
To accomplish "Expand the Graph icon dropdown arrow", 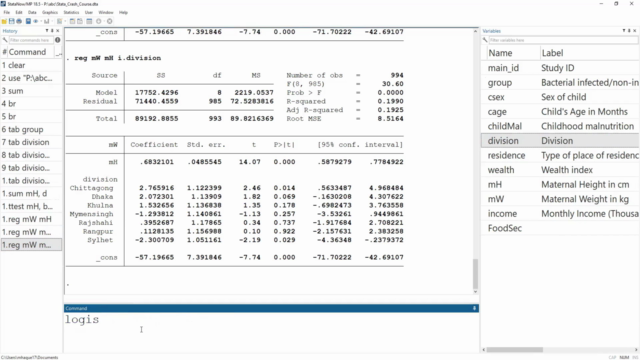I will point(52,21).
